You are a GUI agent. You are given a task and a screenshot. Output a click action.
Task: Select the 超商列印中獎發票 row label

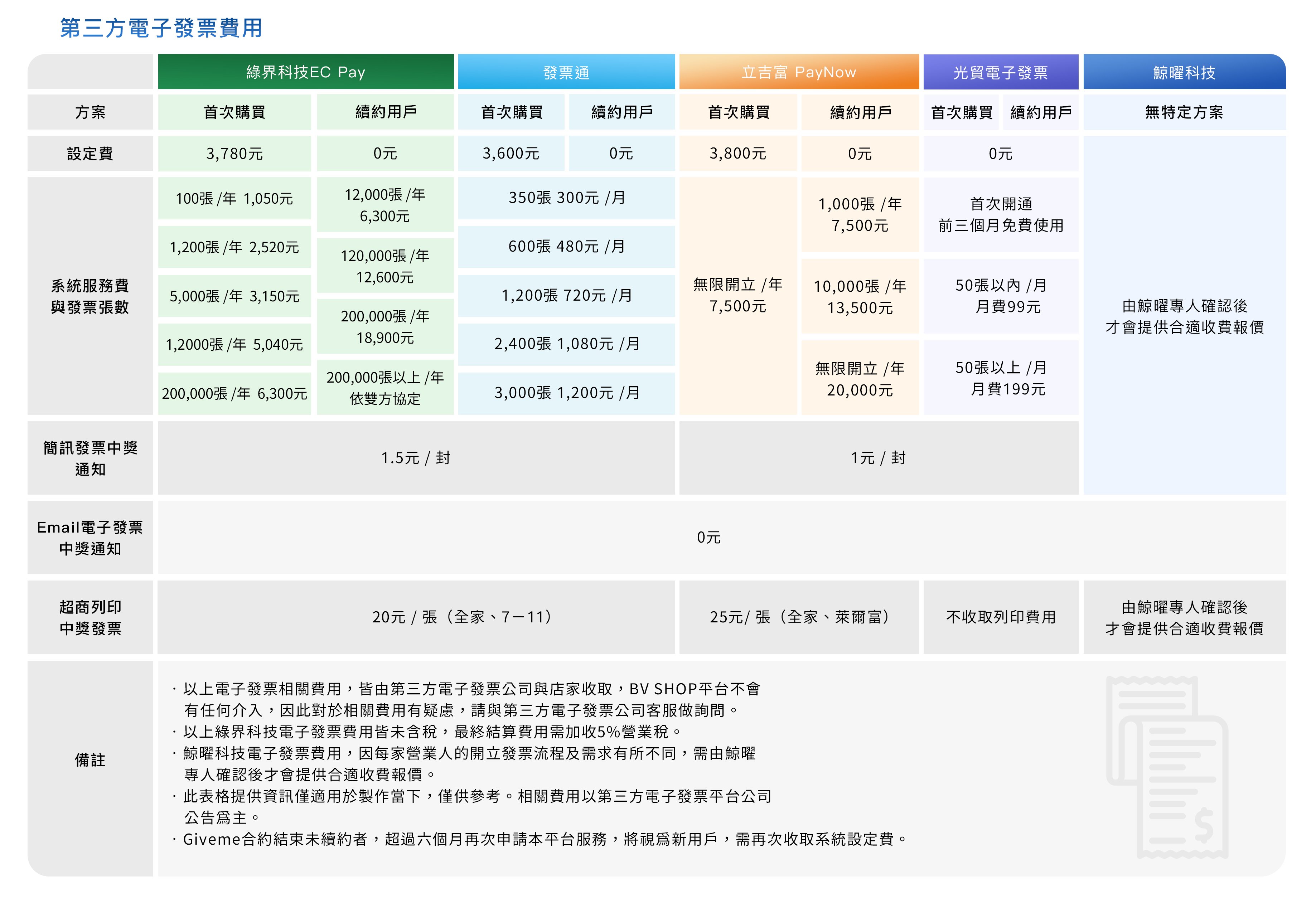pyautogui.click(x=90, y=617)
